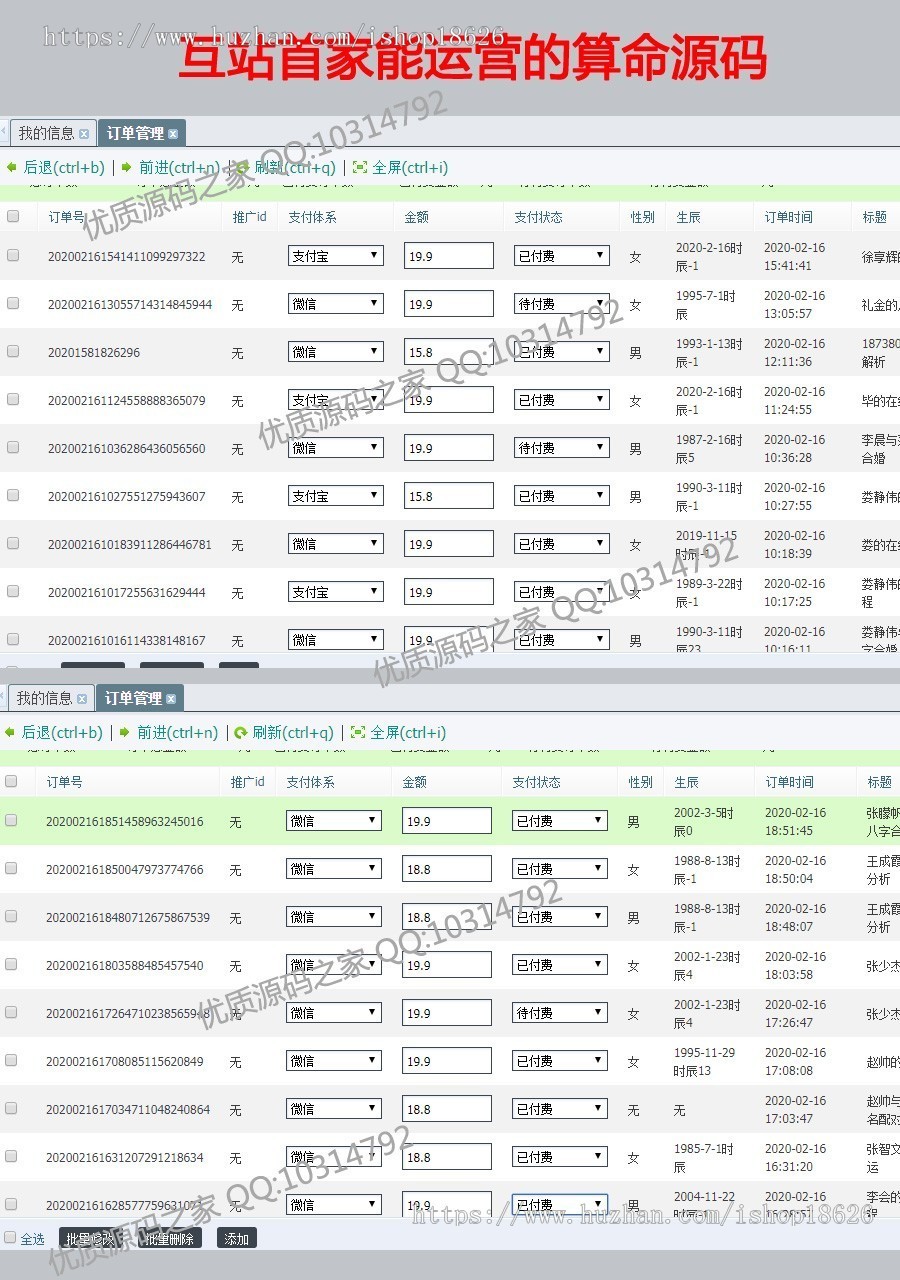900x1280 pixels.
Task: Close the 我的信息 tab in upper panel
Action: point(84,134)
